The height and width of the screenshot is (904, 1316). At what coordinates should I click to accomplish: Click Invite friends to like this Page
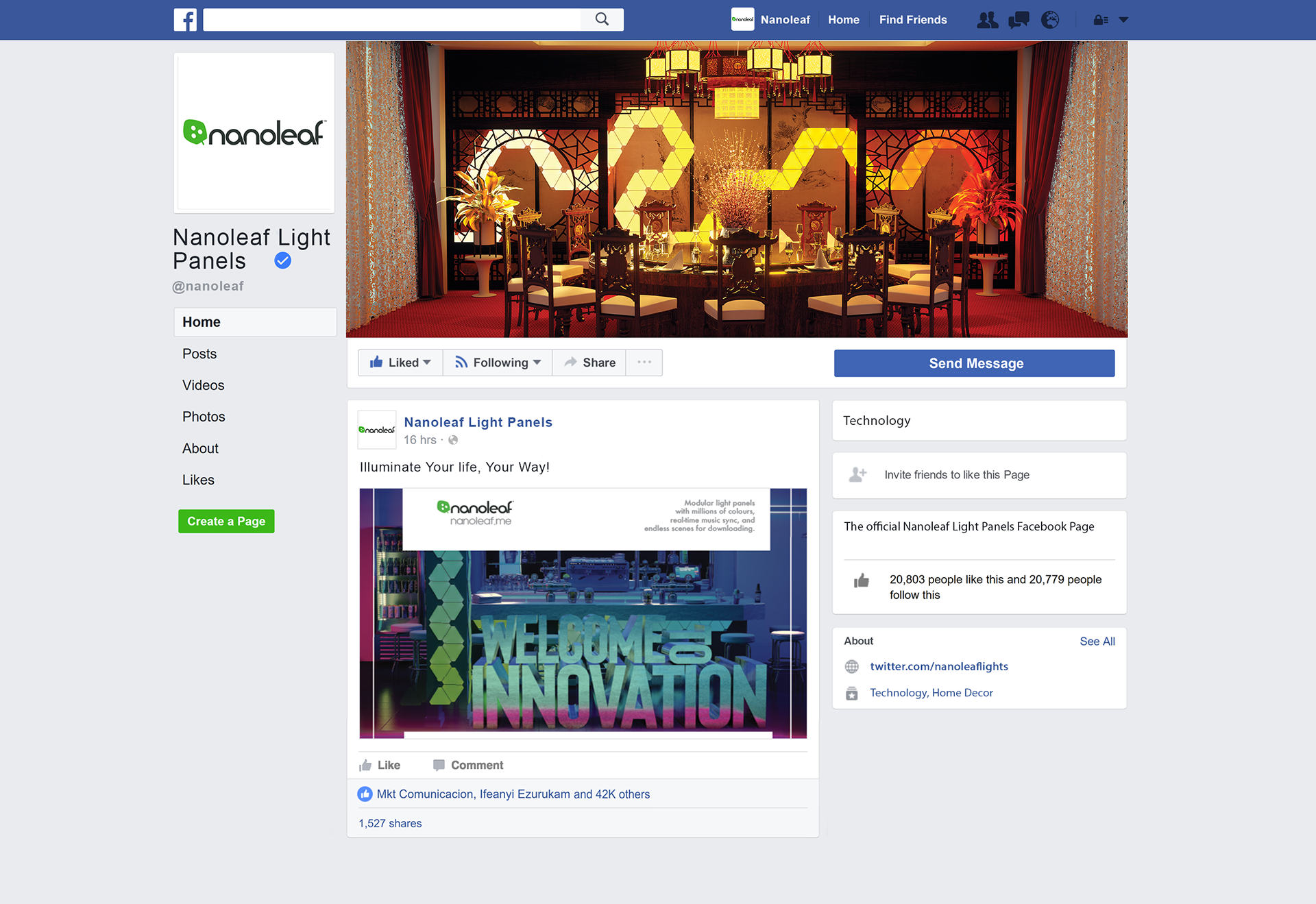[x=956, y=475]
